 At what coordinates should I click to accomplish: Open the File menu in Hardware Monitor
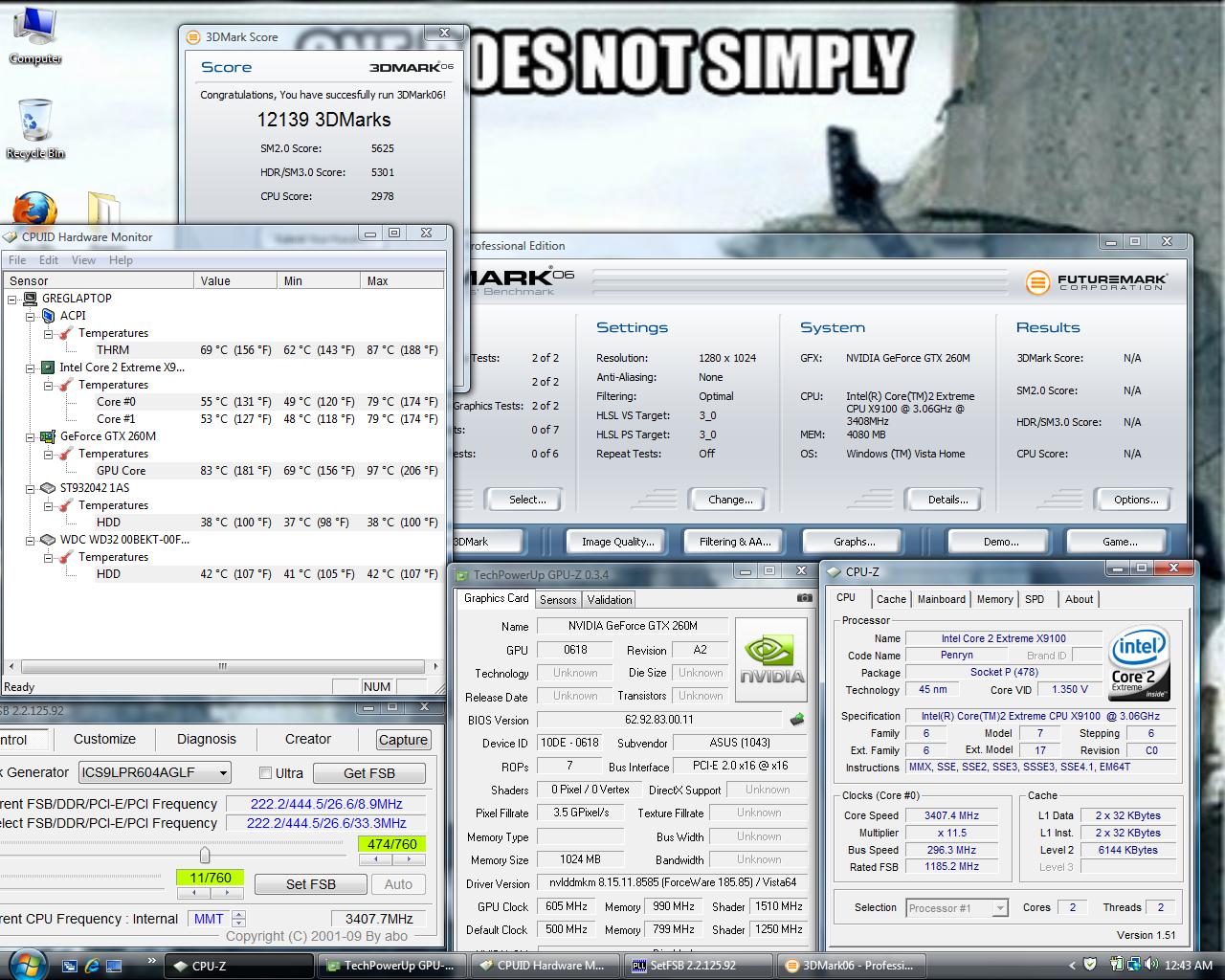(x=18, y=260)
